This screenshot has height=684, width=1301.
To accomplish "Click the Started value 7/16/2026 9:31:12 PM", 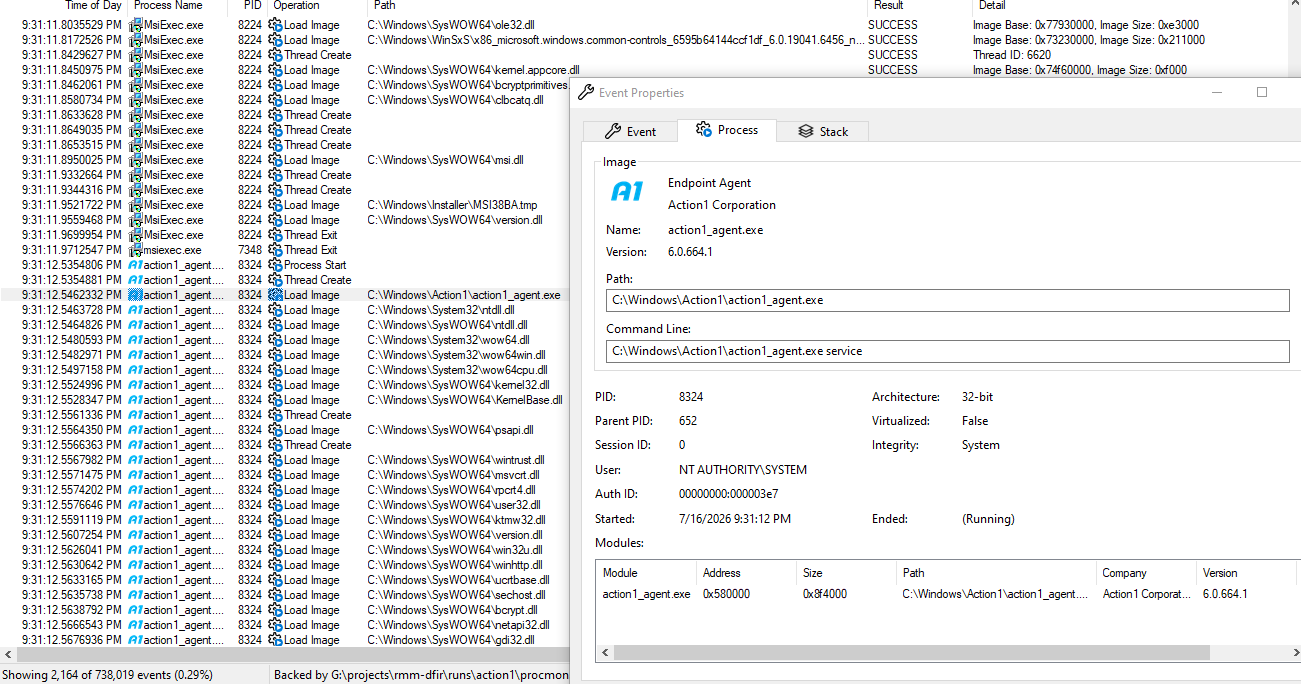I will (735, 519).
